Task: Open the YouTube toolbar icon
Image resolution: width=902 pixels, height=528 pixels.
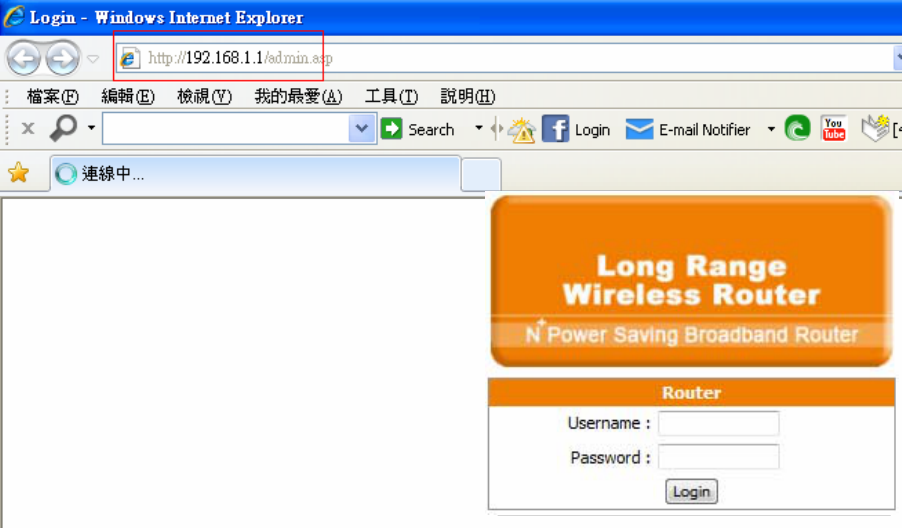Action: coord(834,129)
